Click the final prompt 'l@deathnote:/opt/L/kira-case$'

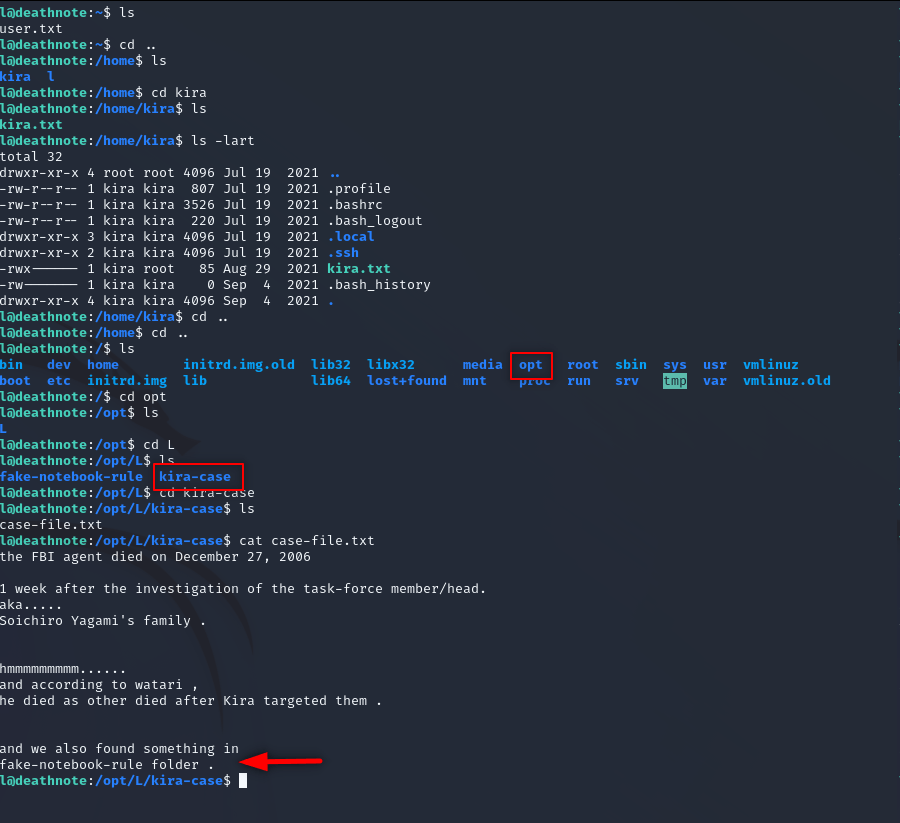tap(115, 781)
